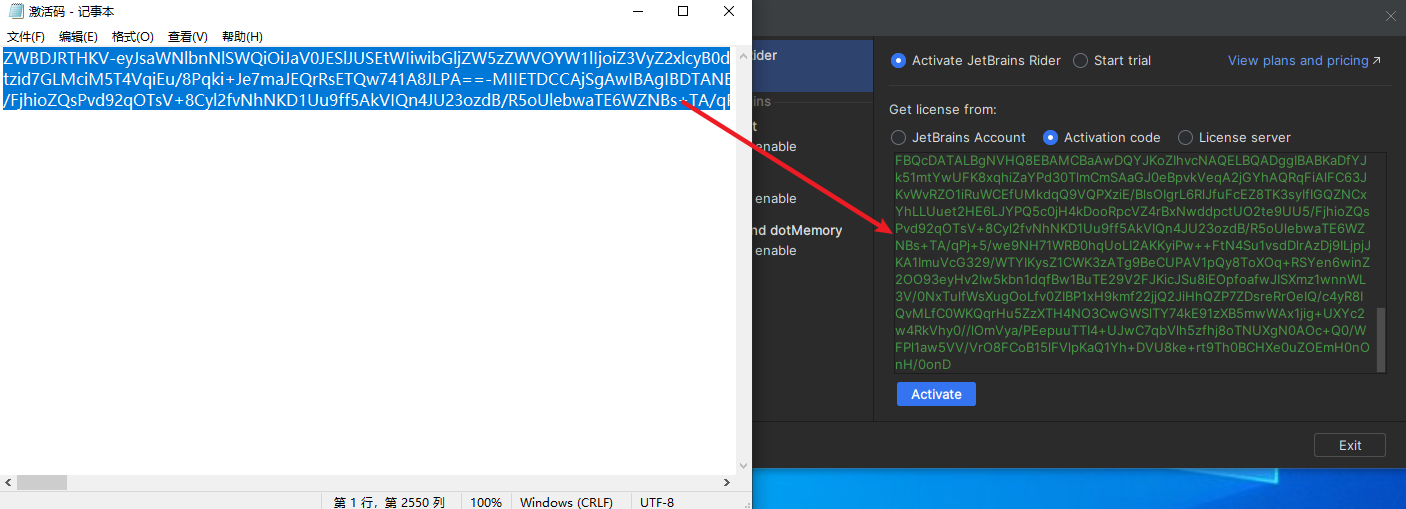Click the blue Activate button

[936, 394]
